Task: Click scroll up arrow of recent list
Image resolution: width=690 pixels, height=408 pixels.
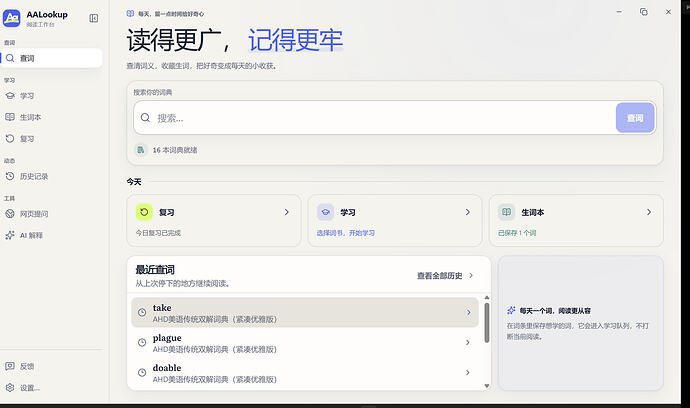Action: coord(487,298)
